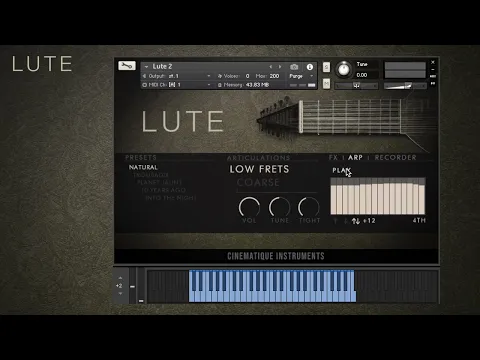The image size is (480, 360).
Task: Select the LOW FRETS articulation
Action: [259, 169]
